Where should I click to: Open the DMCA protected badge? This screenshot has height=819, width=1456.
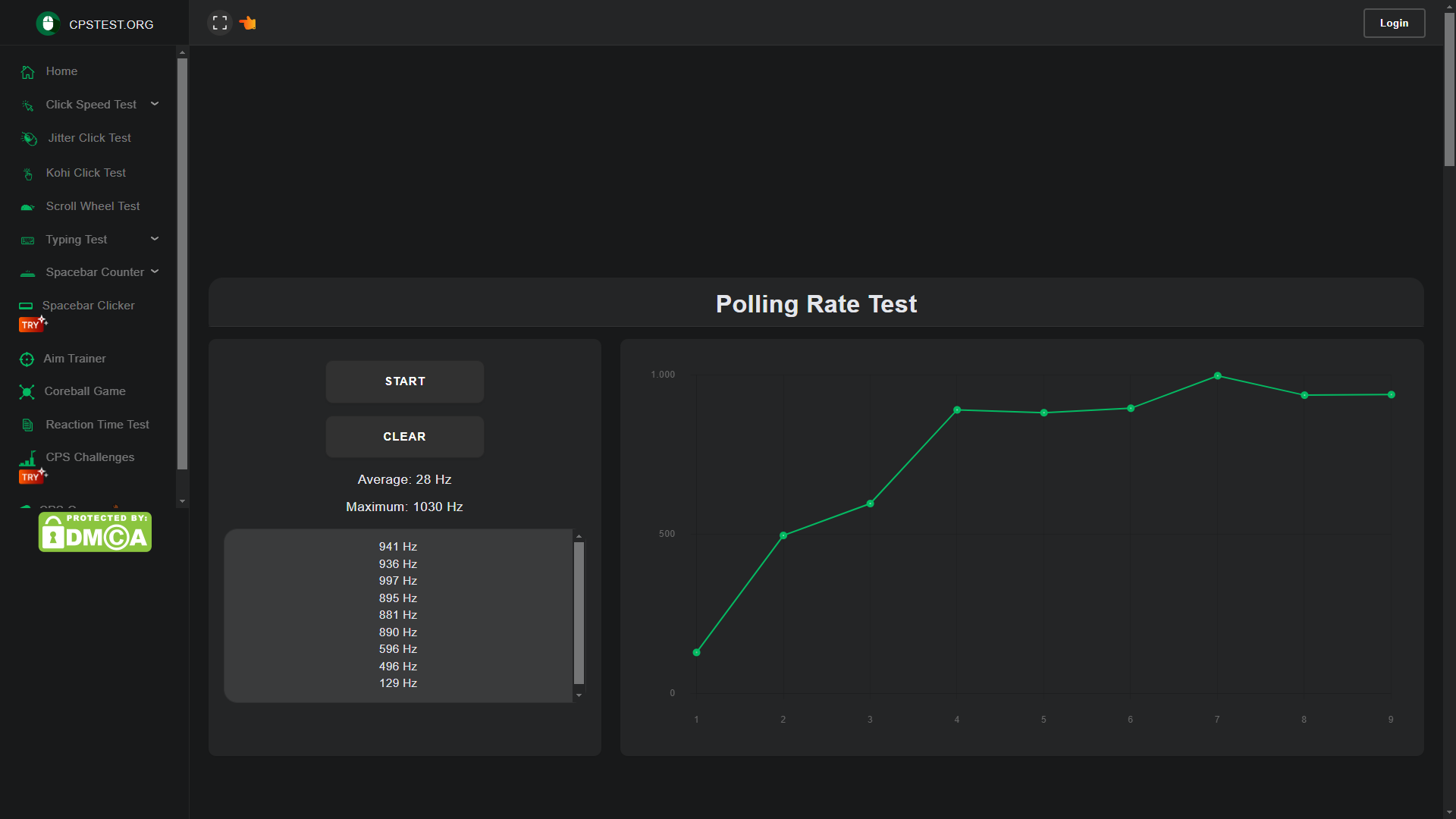click(95, 532)
